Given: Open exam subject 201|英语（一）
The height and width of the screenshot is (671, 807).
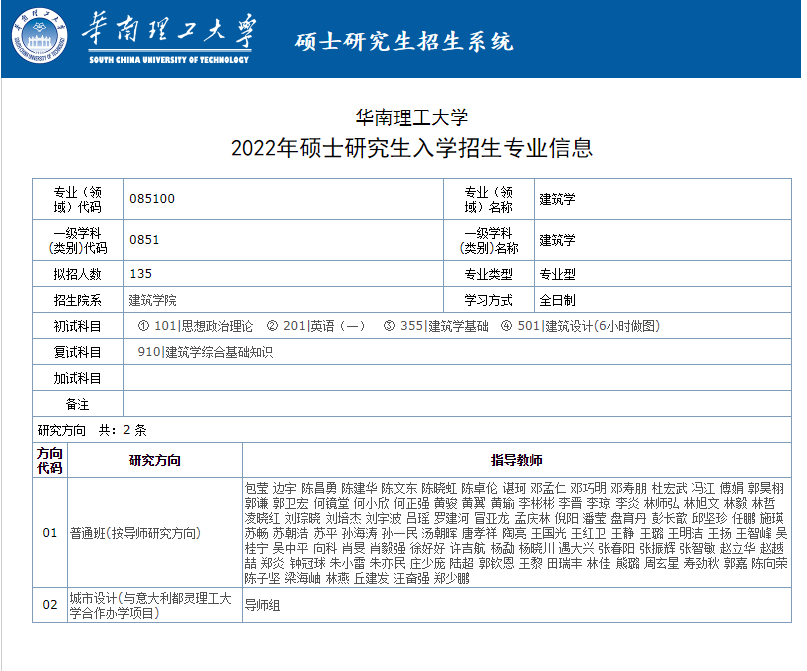Looking at the screenshot, I should [x=324, y=326].
